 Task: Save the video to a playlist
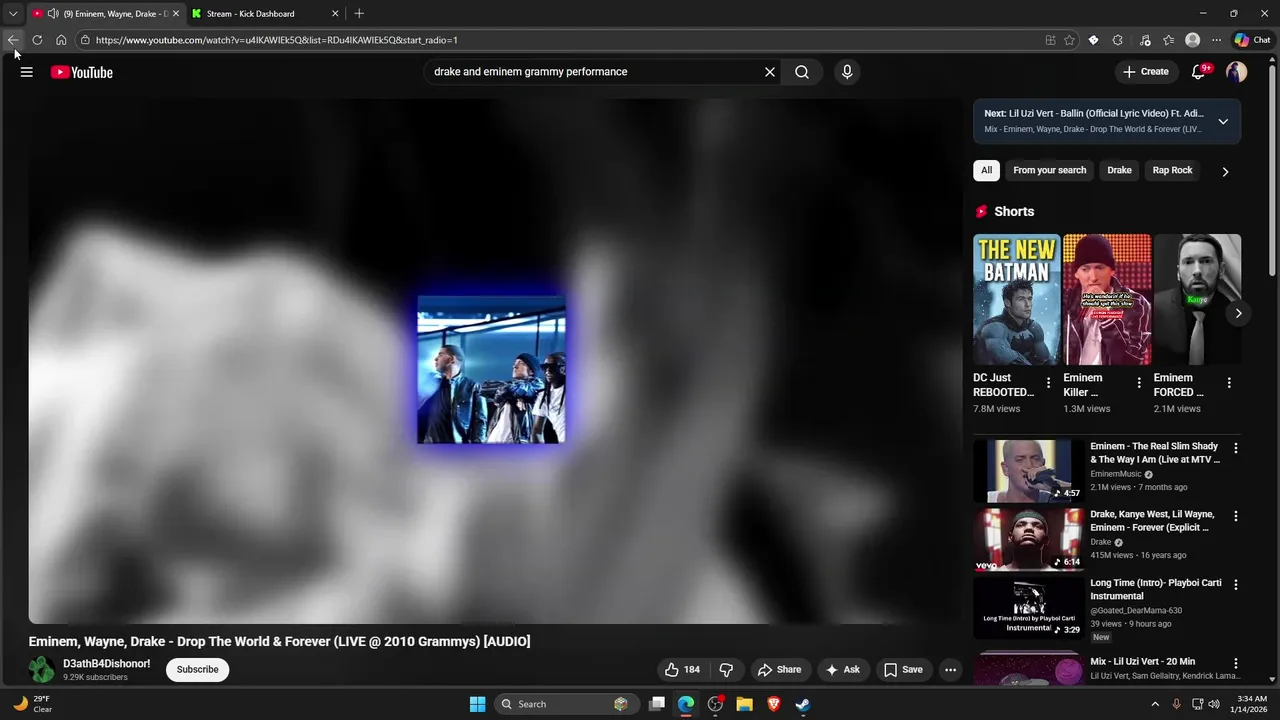coord(903,670)
